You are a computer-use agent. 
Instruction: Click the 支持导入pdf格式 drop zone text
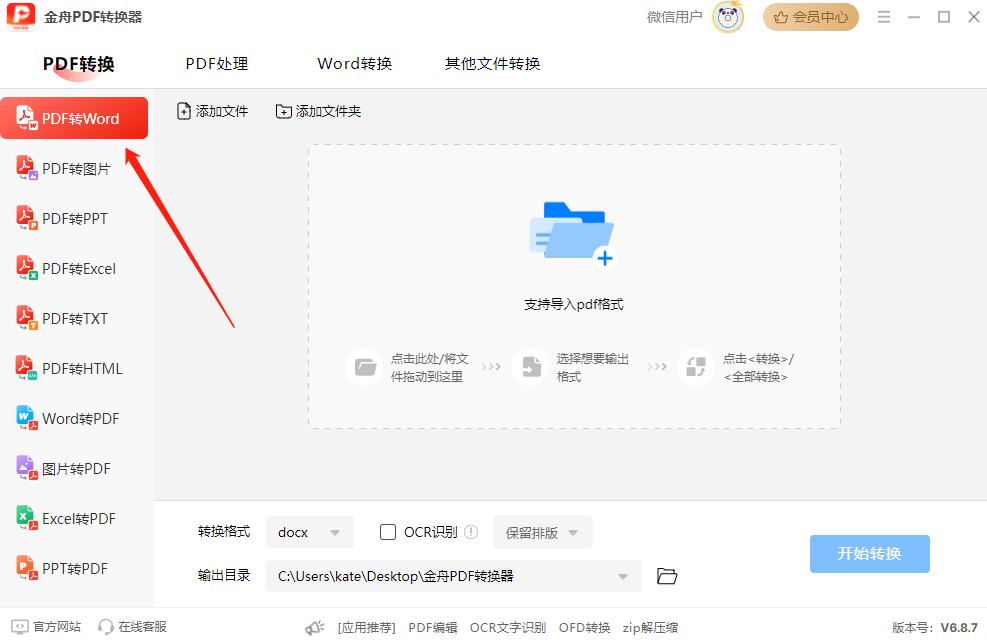[x=574, y=305]
